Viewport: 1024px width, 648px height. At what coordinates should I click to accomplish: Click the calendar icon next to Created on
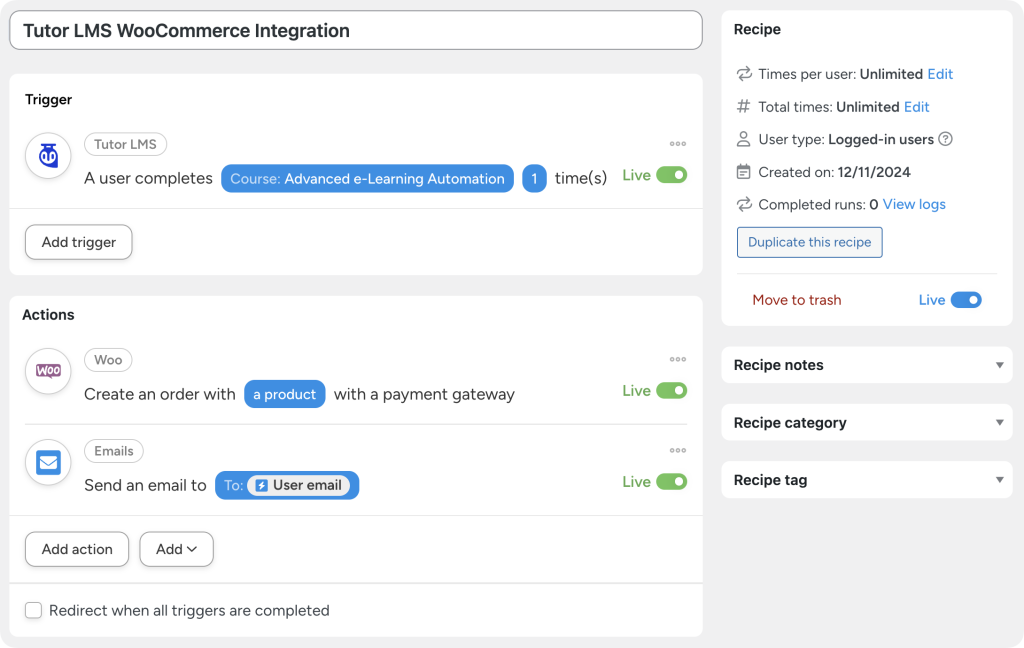tap(742, 172)
